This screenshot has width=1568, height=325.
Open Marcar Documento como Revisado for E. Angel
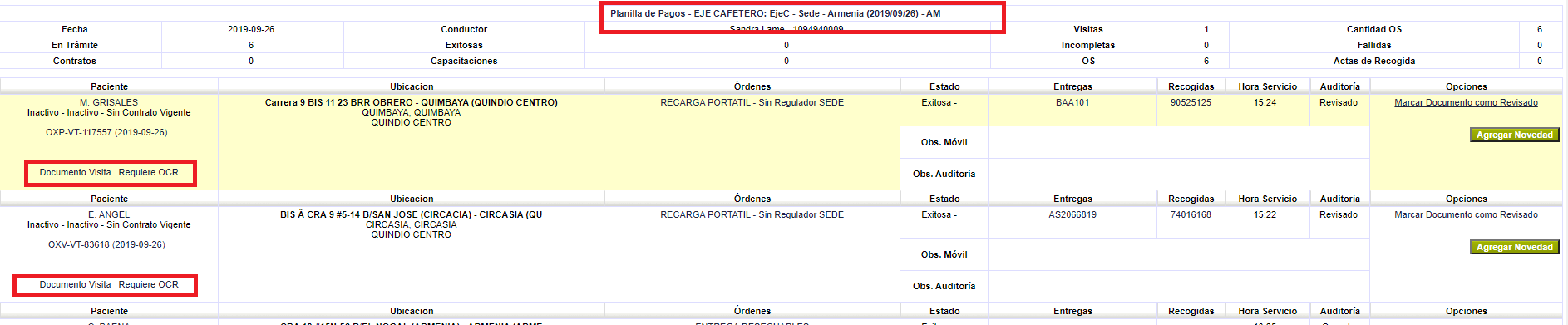point(1466,215)
